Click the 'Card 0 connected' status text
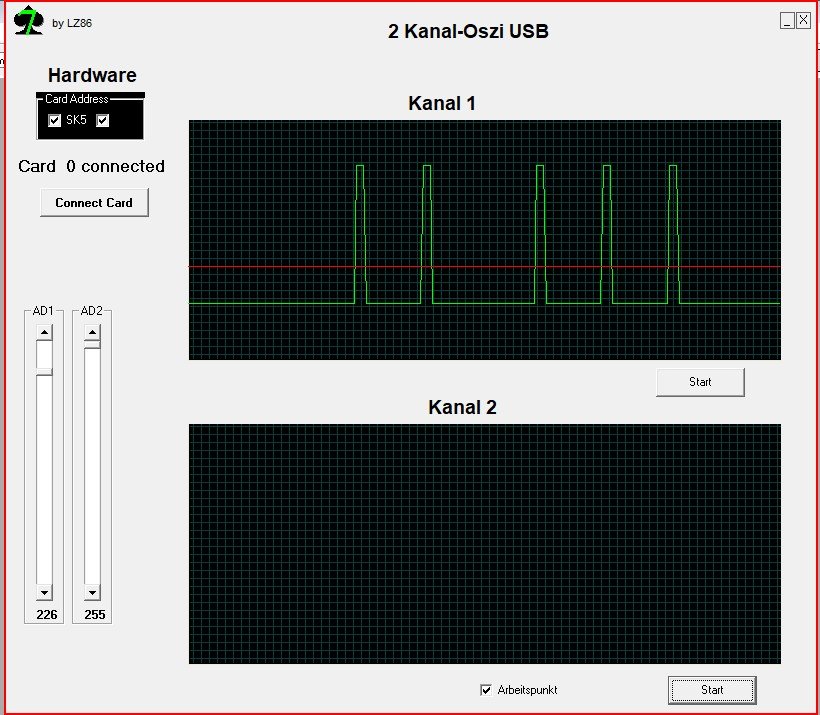Screen dimensions: 820x715 [x=92, y=166]
